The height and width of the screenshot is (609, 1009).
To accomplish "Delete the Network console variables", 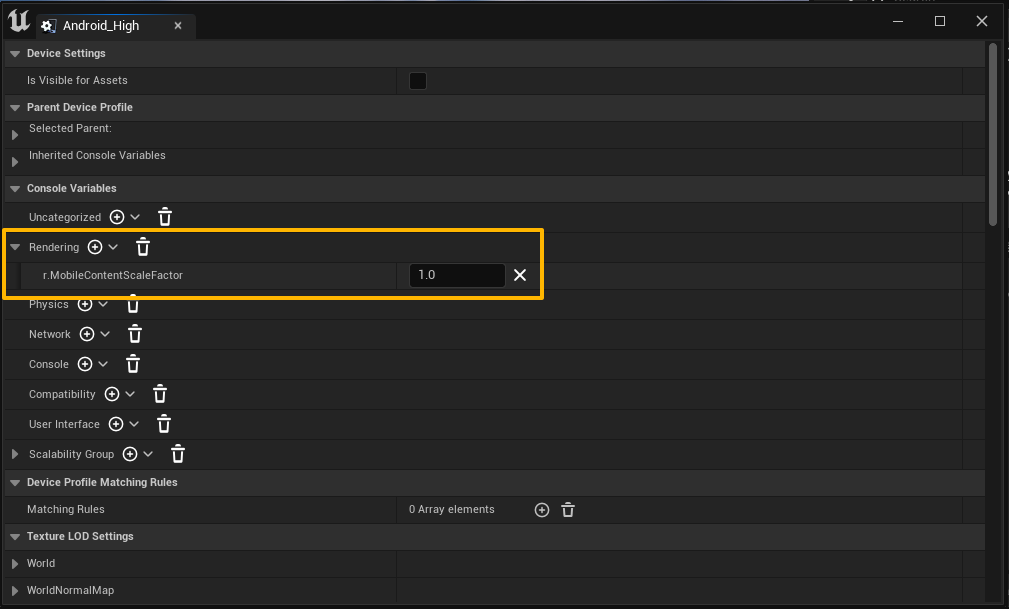I will 134,334.
